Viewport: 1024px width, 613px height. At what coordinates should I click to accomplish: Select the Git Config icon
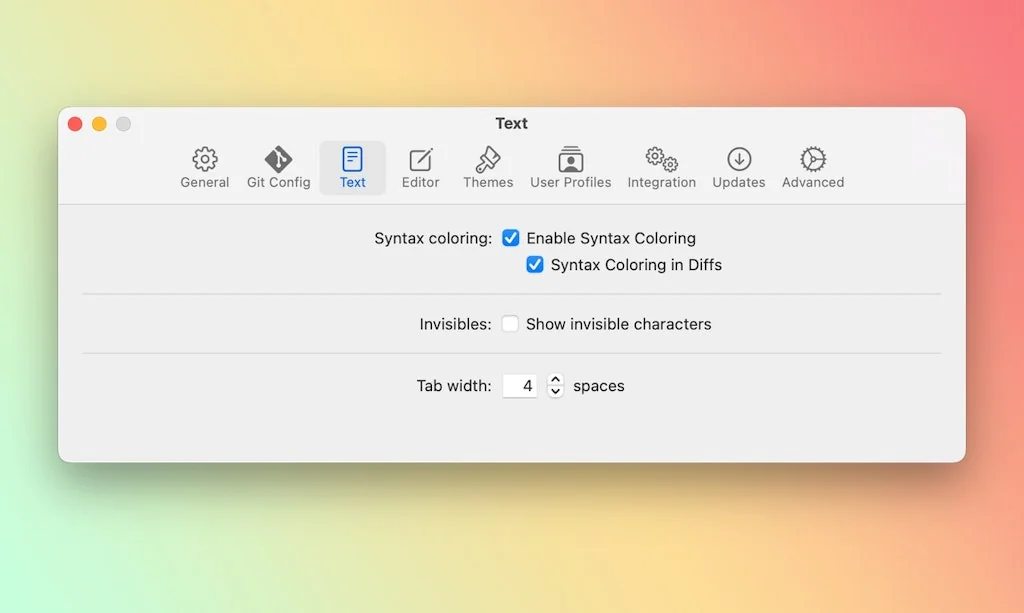tap(278, 158)
